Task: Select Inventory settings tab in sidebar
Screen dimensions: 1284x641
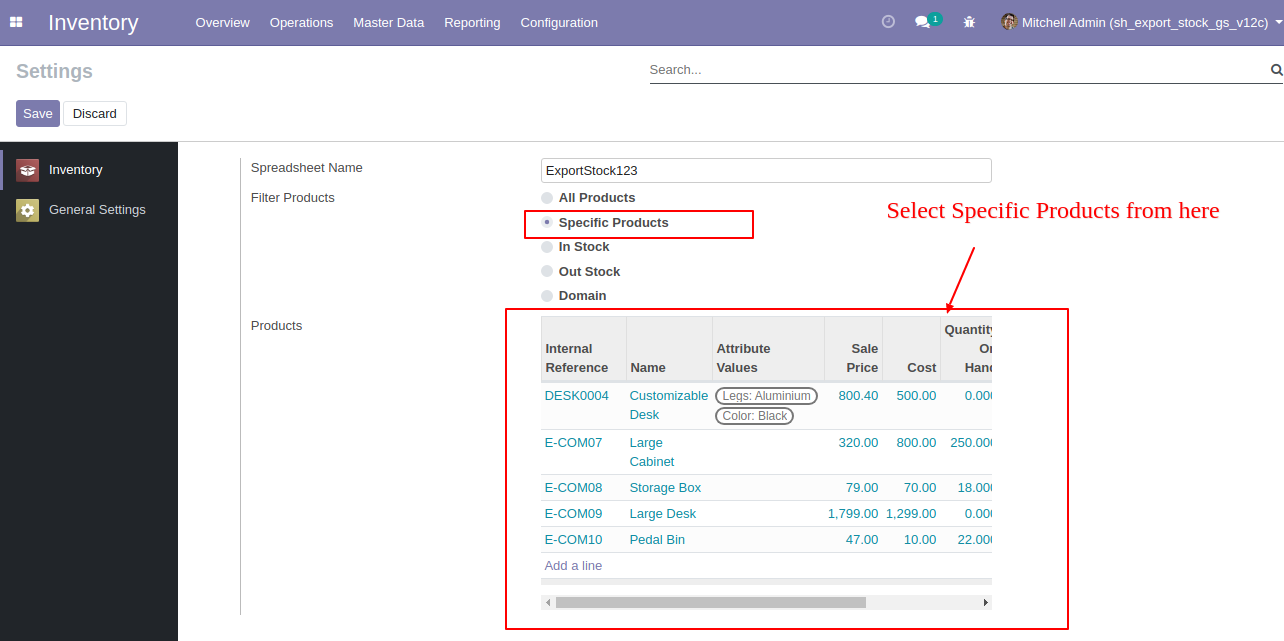Action: pyautogui.click(x=89, y=170)
